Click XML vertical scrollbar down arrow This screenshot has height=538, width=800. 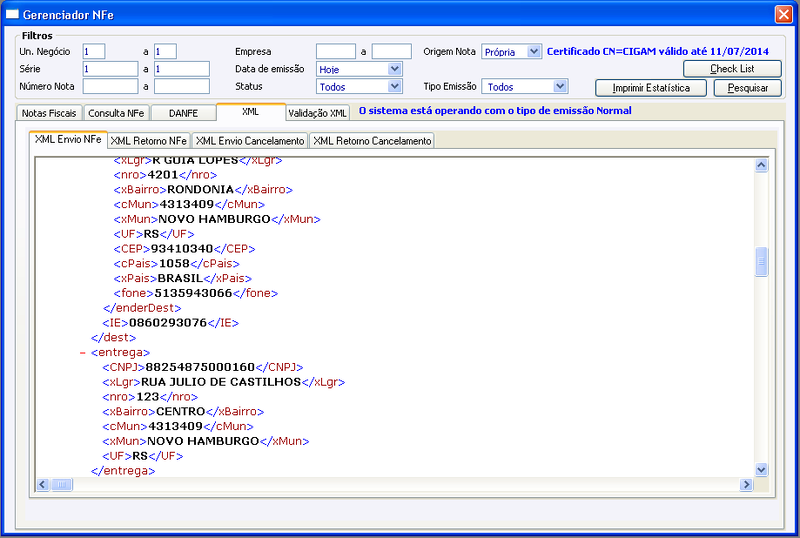click(x=761, y=470)
